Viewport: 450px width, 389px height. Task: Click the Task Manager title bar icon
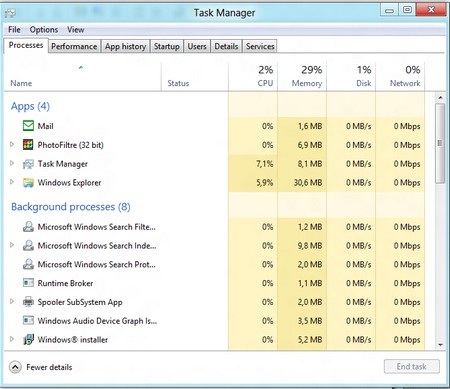[10, 13]
